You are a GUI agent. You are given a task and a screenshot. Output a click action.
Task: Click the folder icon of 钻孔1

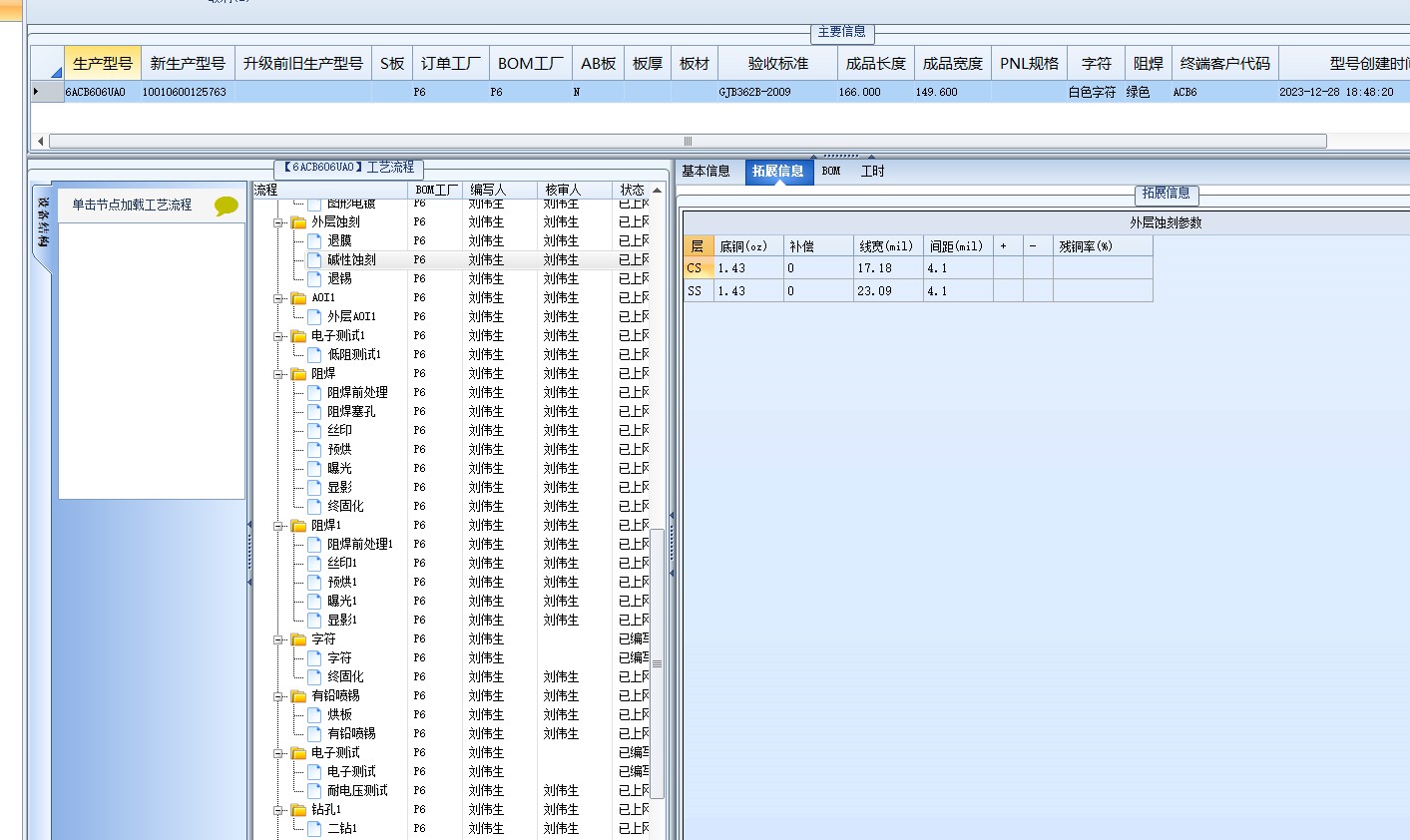(x=298, y=810)
